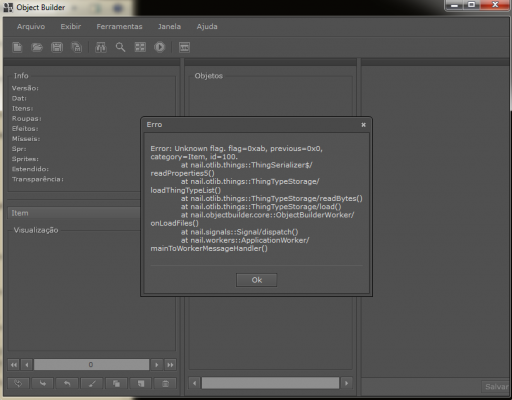Screen dimensions: 512x400
Task: Click the Objetos horizontal scrollbar thumb
Action: tap(270, 383)
